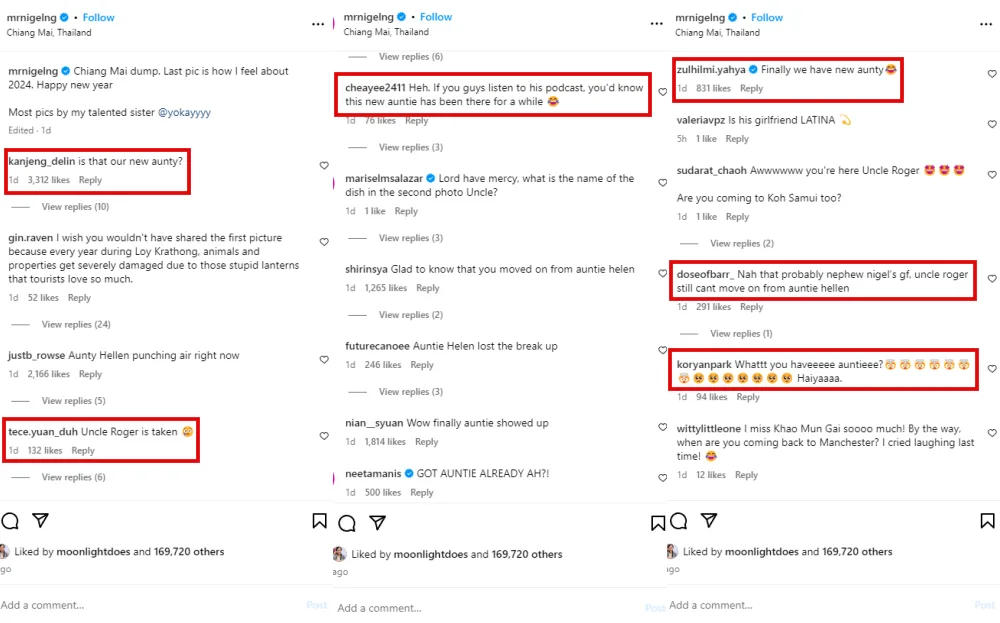Hit the share paper-plane icon in the rightmost post
This screenshot has width=1000, height=623.
pos(708,520)
